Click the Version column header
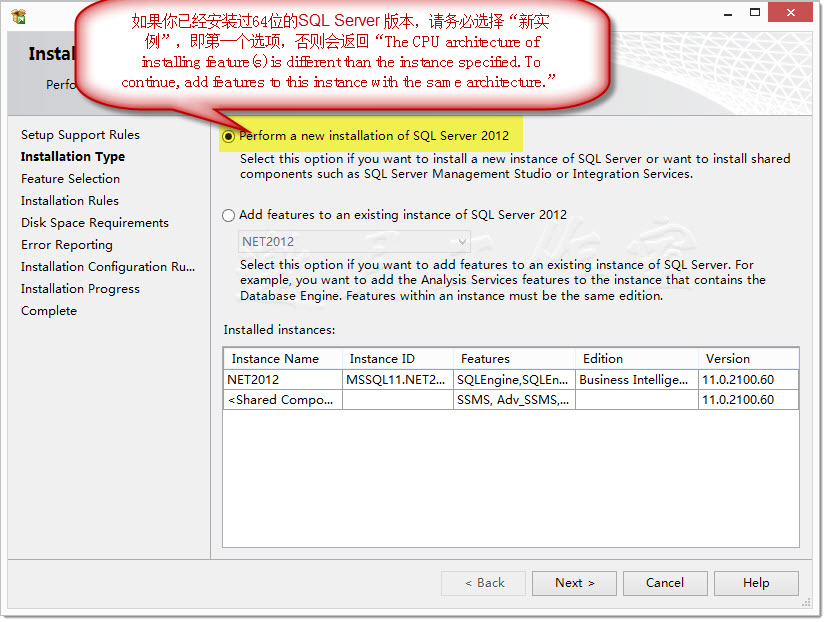 [x=749, y=359]
